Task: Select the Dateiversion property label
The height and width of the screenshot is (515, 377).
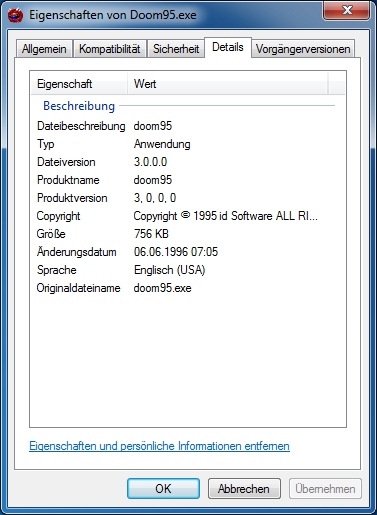Action: [66, 162]
